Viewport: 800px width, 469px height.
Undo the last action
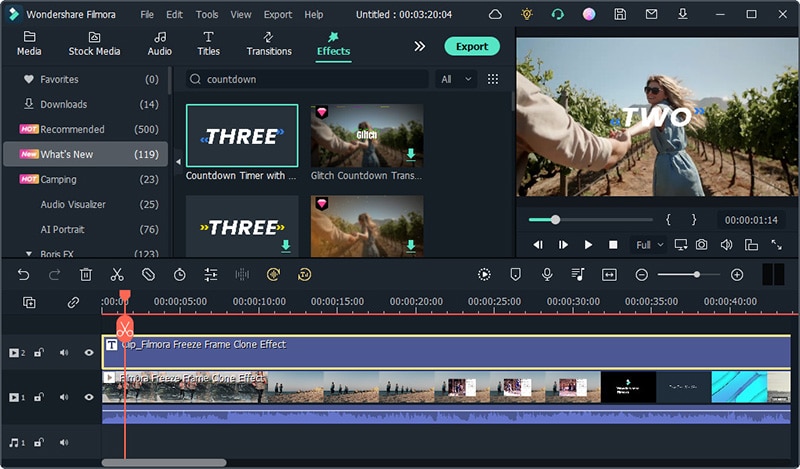coord(23,275)
